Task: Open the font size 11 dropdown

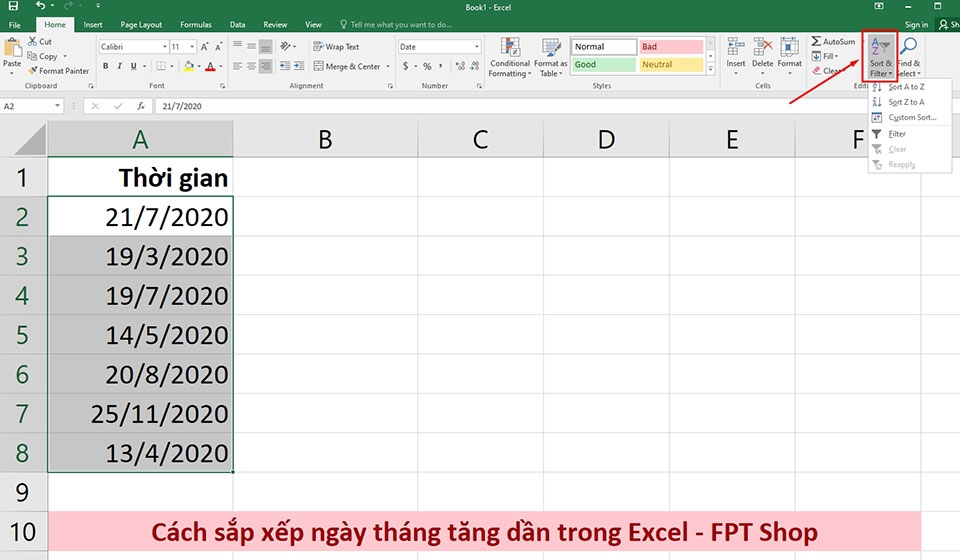Action: tap(192, 47)
